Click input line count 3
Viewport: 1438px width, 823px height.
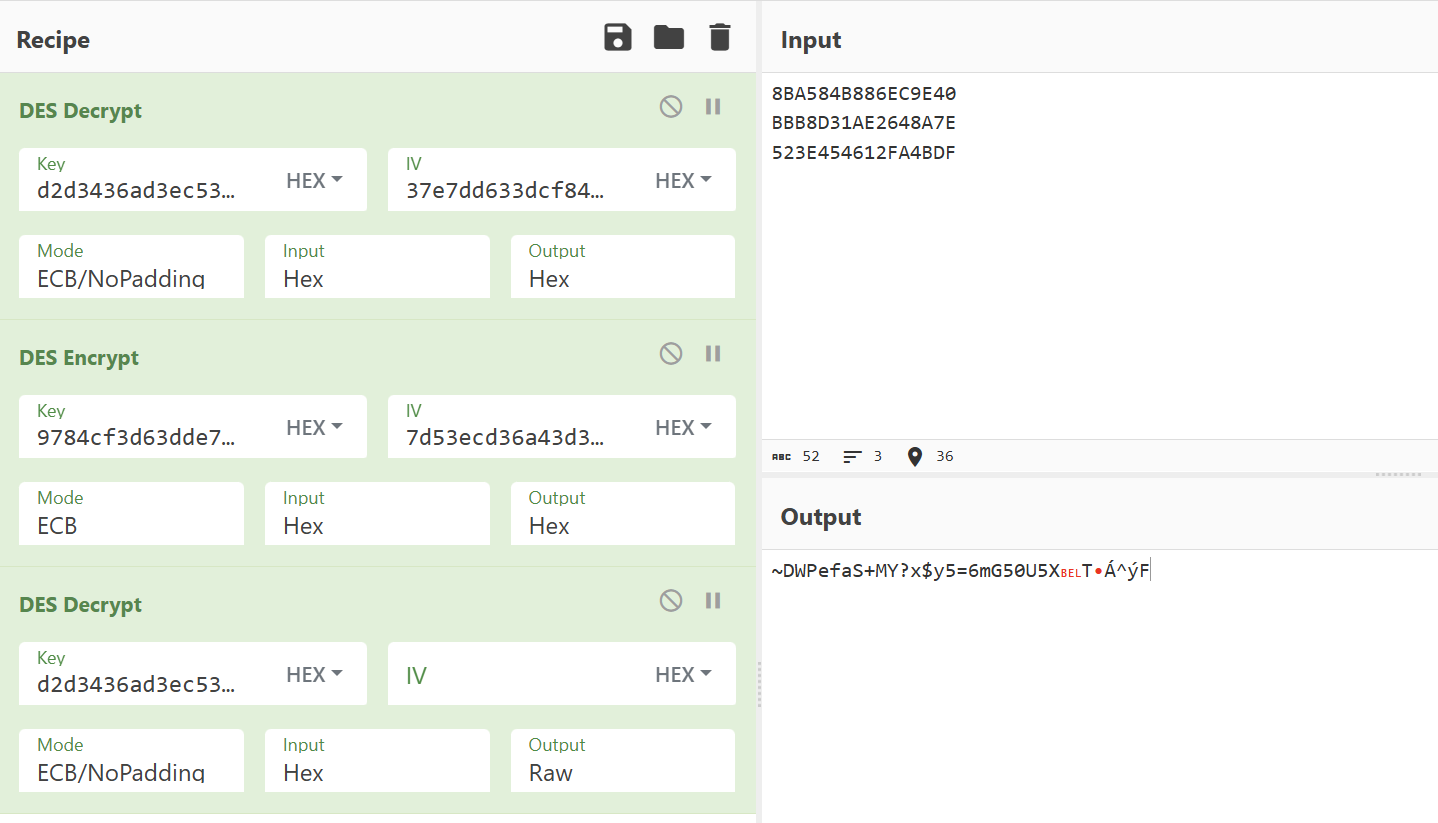863,456
